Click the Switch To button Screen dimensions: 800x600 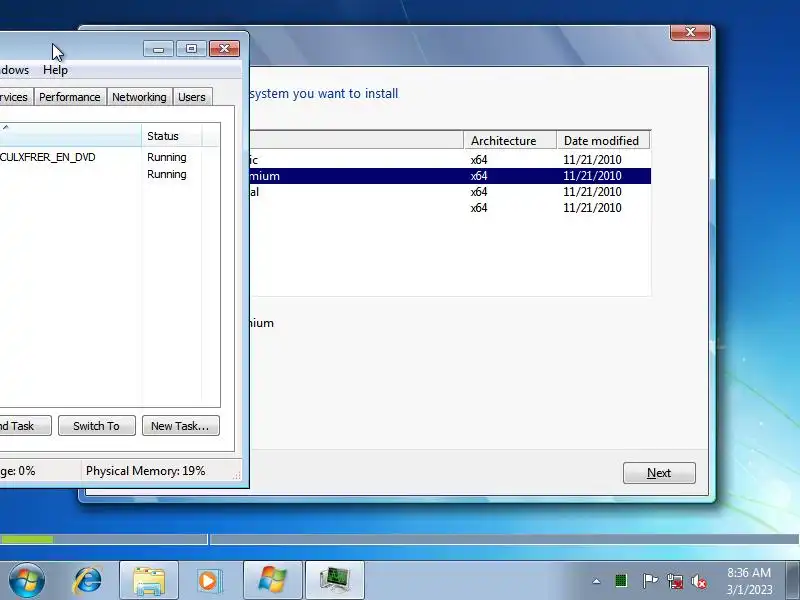[x=96, y=426]
